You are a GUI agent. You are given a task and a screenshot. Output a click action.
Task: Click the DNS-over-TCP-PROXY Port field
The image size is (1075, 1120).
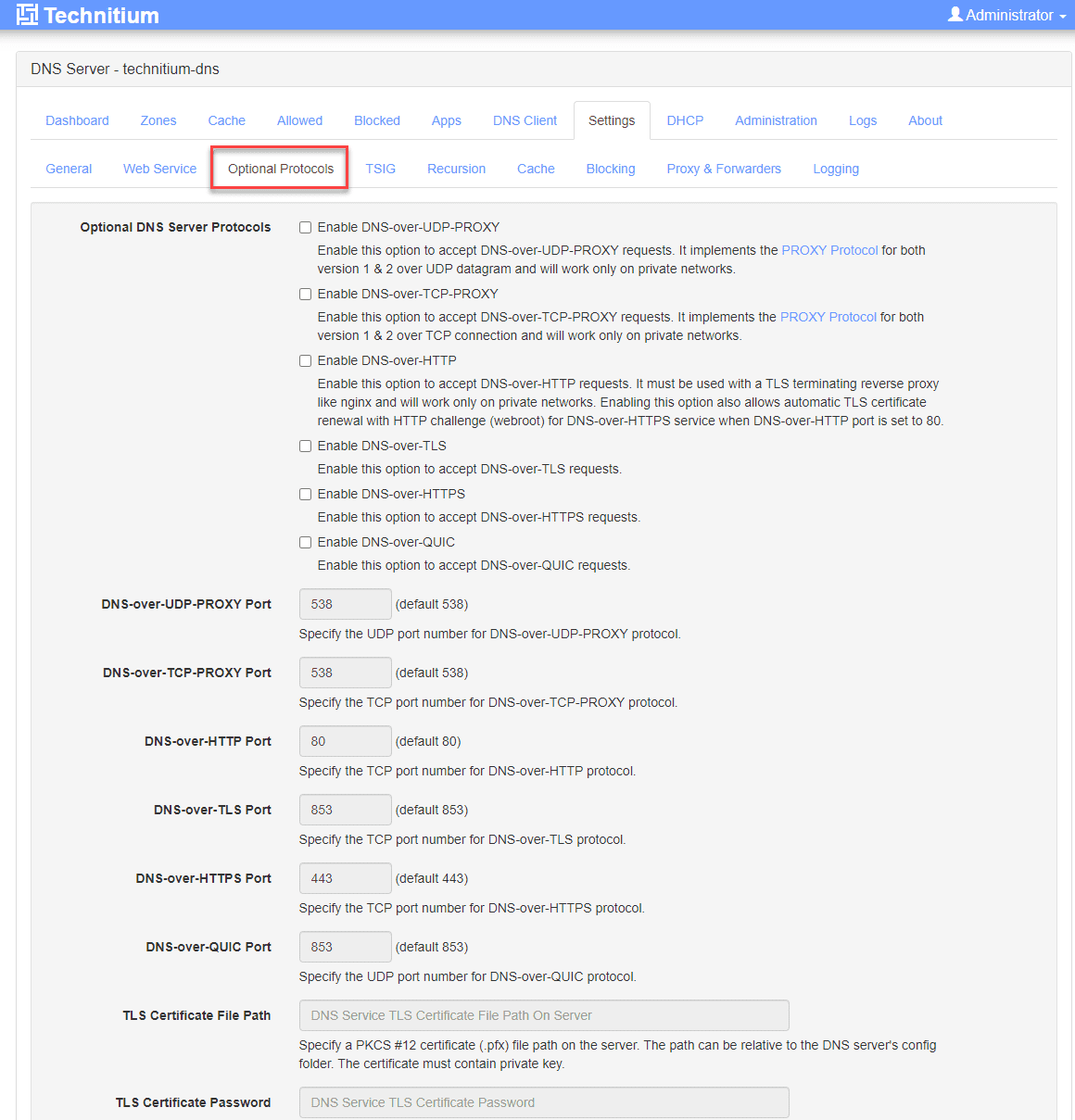point(345,673)
